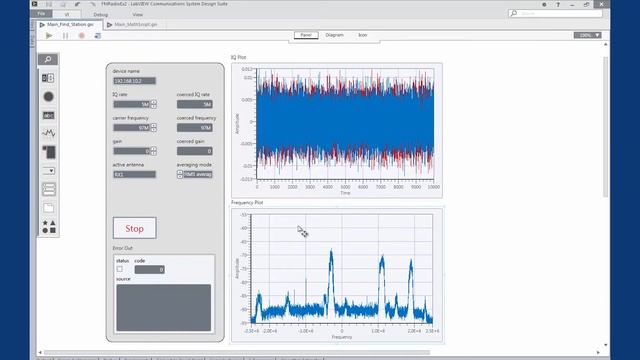This screenshot has height=360, width=640.
Task: Click the Error Out code field
Action: coord(149,269)
